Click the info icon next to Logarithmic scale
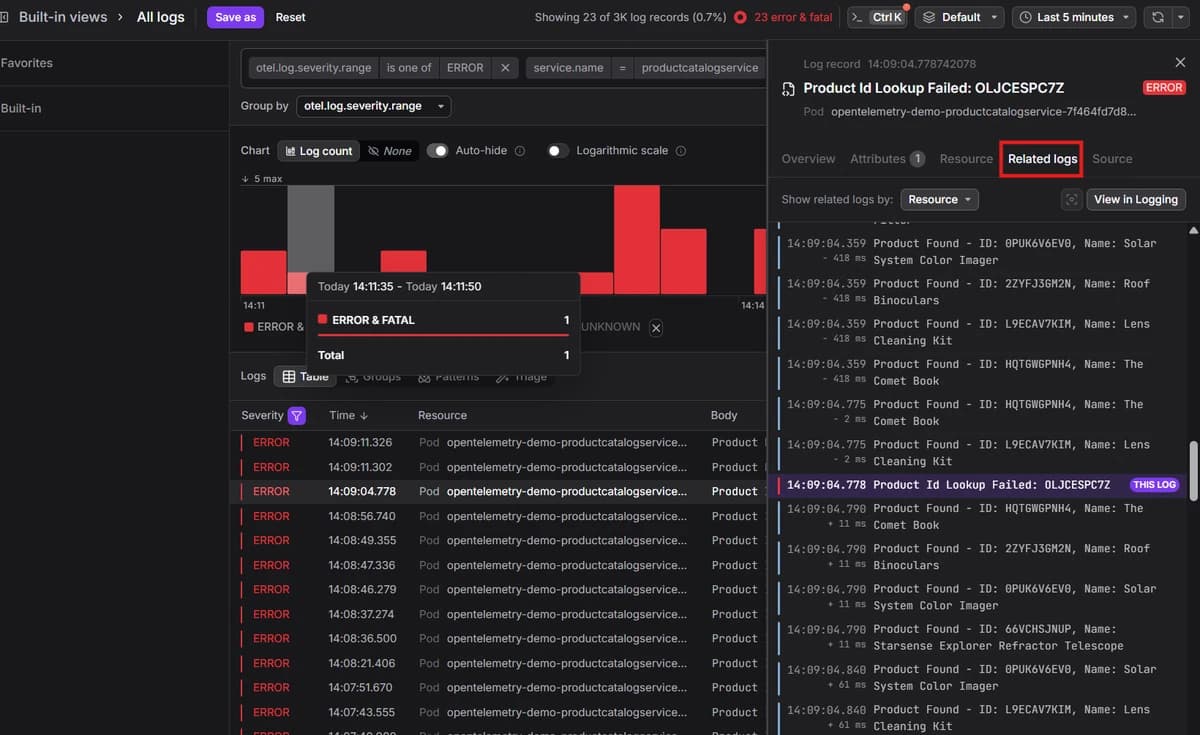 pyautogui.click(x=681, y=151)
